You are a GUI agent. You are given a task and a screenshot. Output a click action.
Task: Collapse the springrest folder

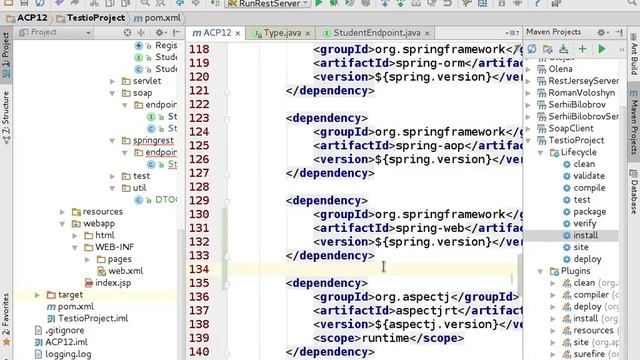point(112,141)
